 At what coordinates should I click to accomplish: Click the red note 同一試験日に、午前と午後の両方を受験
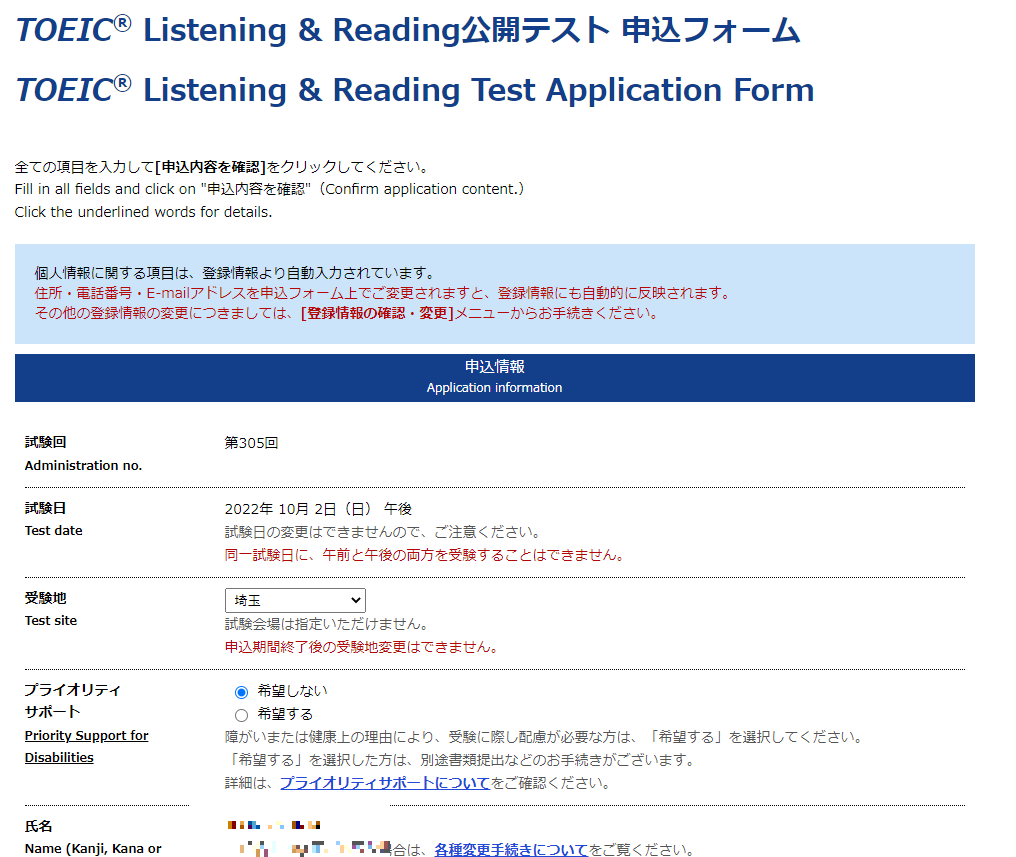coord(424,555)
